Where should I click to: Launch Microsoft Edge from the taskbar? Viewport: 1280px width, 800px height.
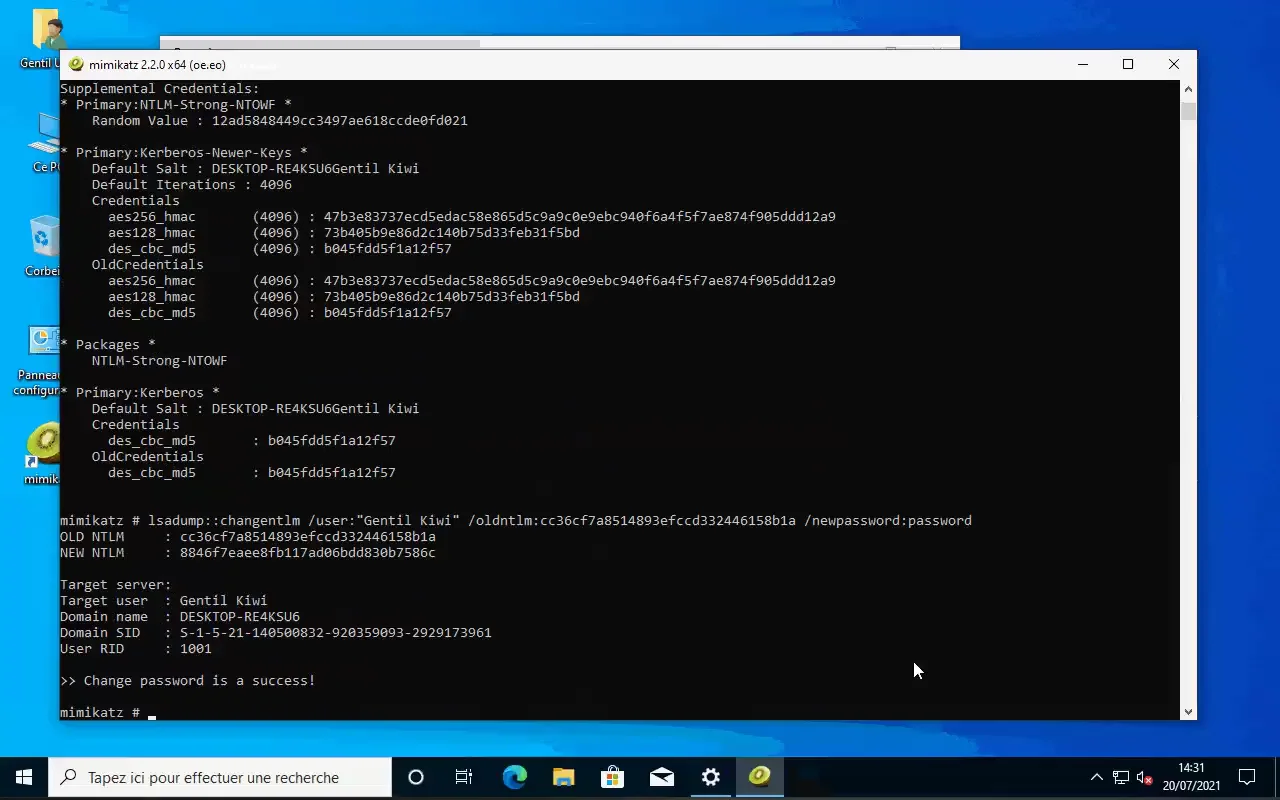point(514,777)
